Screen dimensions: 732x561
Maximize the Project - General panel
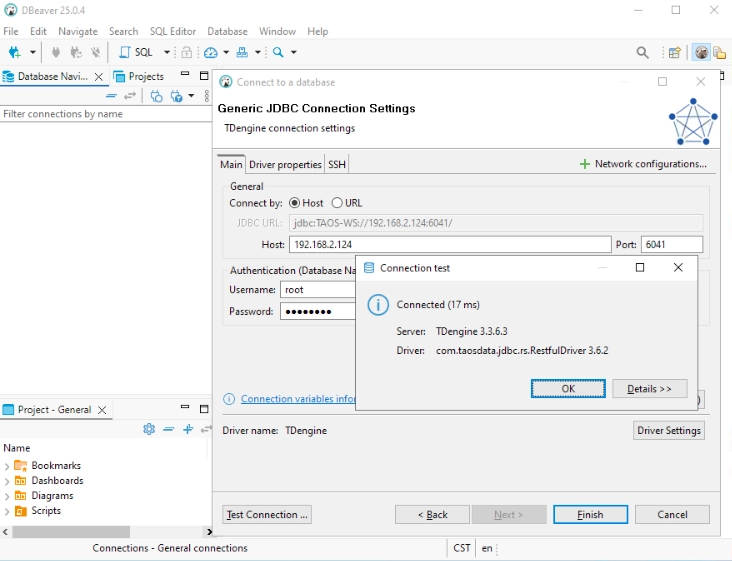[204, 409]
